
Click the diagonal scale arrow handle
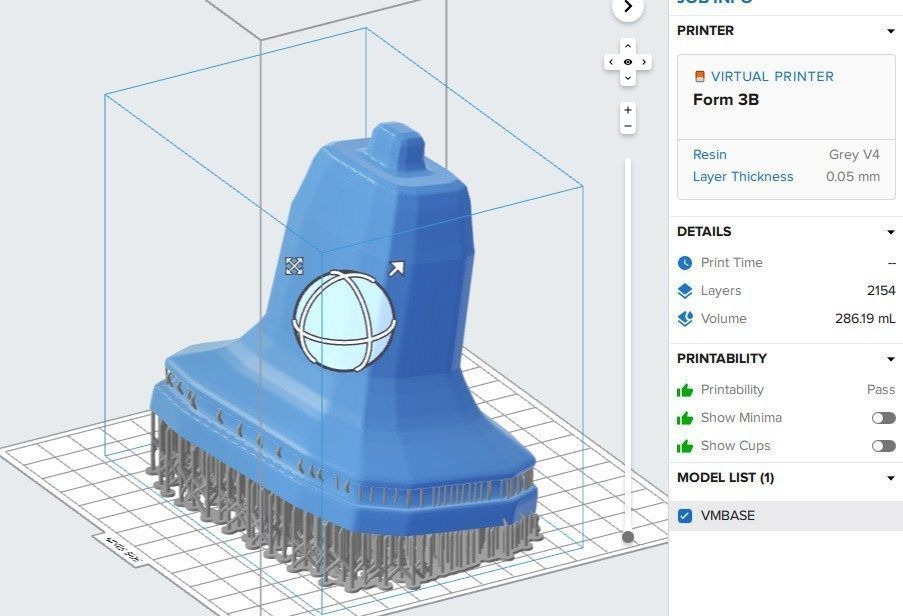coord(396,268)
